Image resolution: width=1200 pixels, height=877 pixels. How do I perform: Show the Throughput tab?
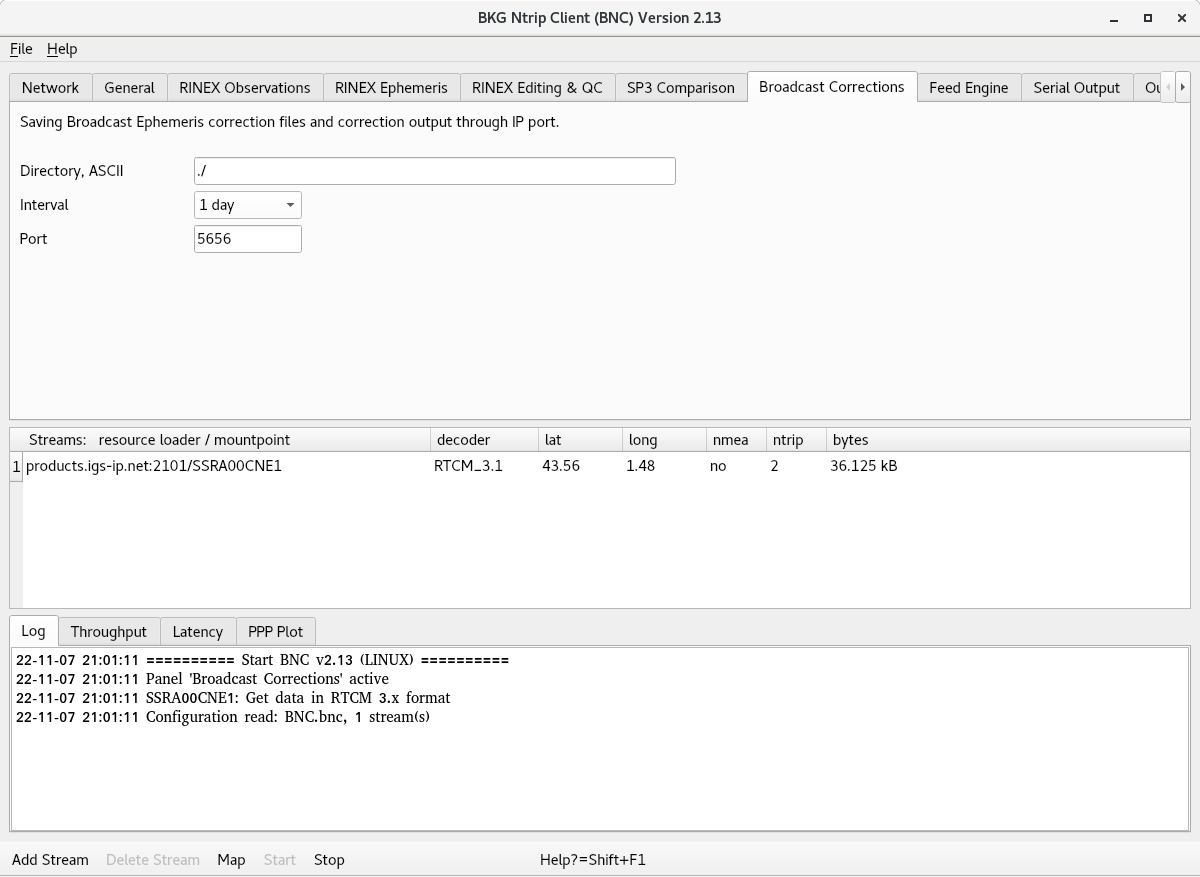[108, 632]
